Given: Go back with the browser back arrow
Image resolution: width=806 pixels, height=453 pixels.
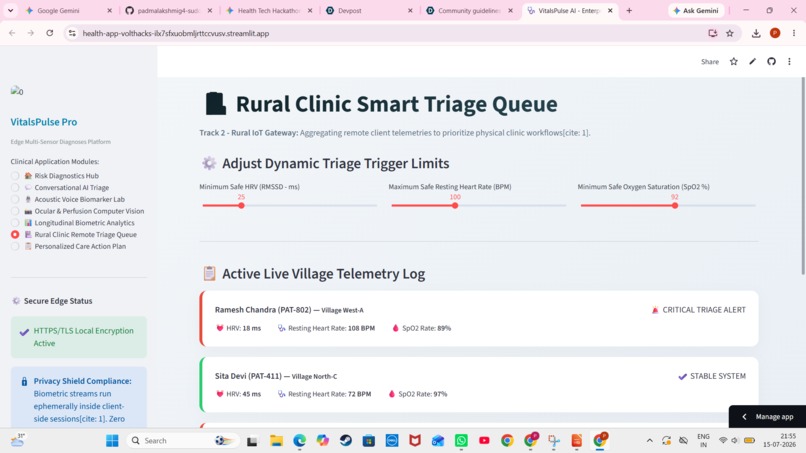Looking at the screenshot, I should pyautogui.click(x=12, y=33).
